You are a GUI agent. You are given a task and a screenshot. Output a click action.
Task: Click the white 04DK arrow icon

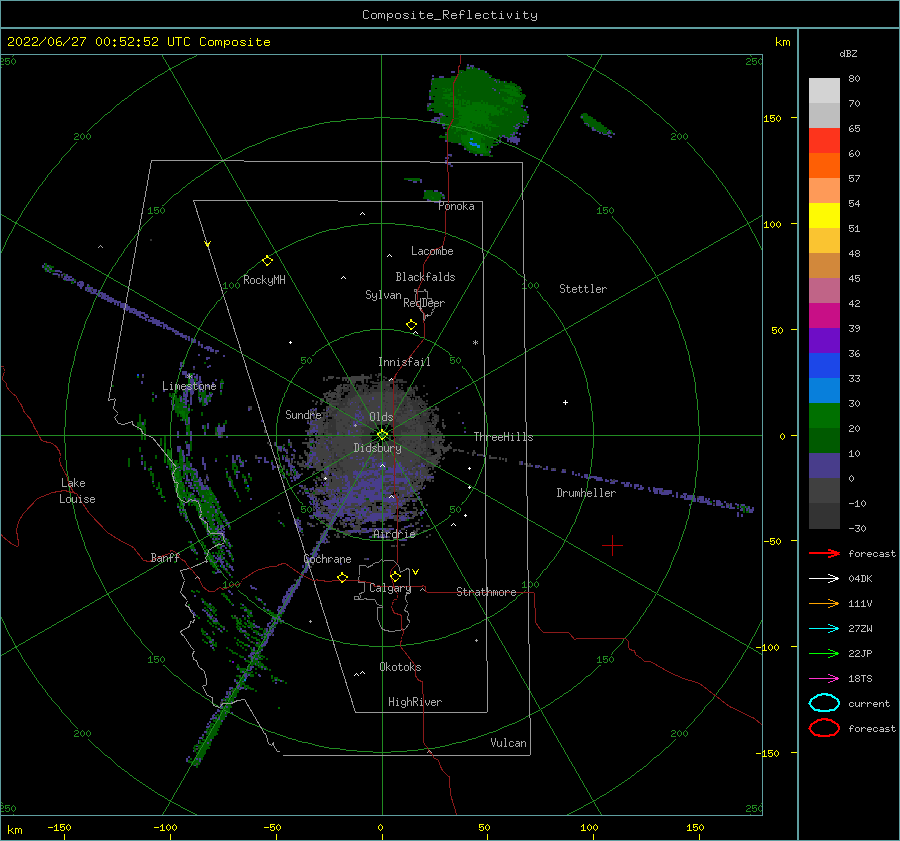click(824, 579)
